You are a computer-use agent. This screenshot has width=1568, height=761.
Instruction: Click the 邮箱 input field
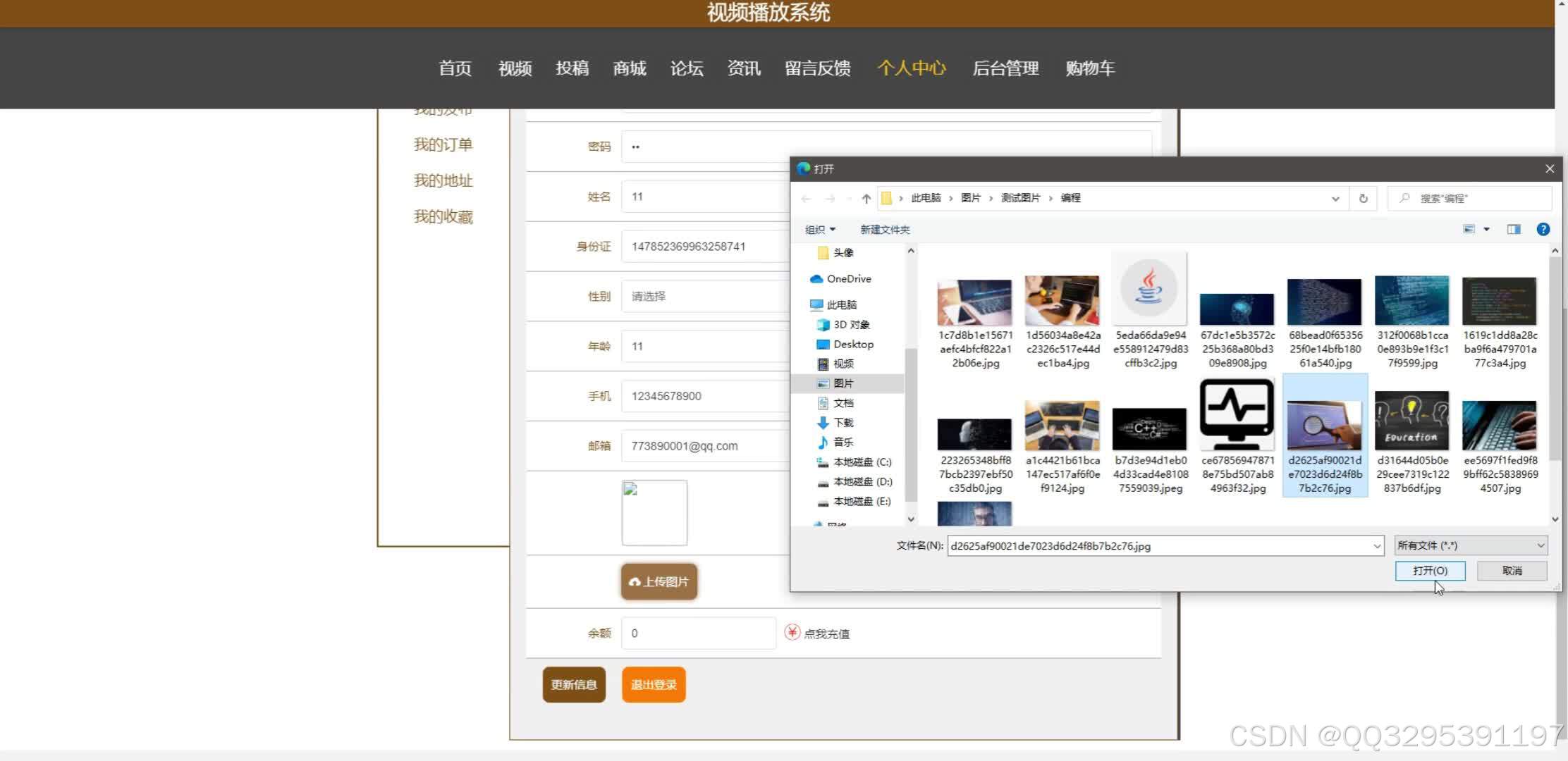pyautogui.click(x=705, y=446)
